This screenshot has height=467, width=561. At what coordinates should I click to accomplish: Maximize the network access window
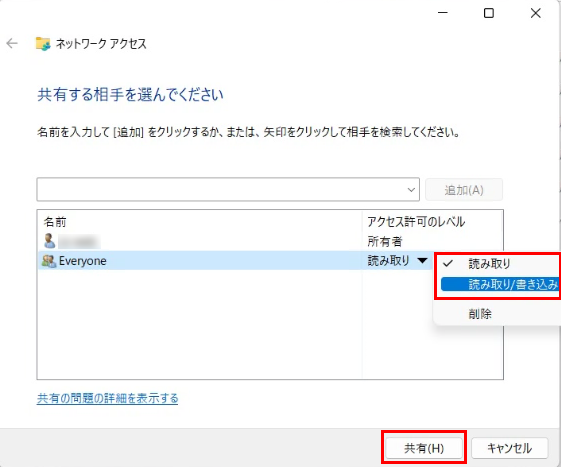[x=489, y=13]
